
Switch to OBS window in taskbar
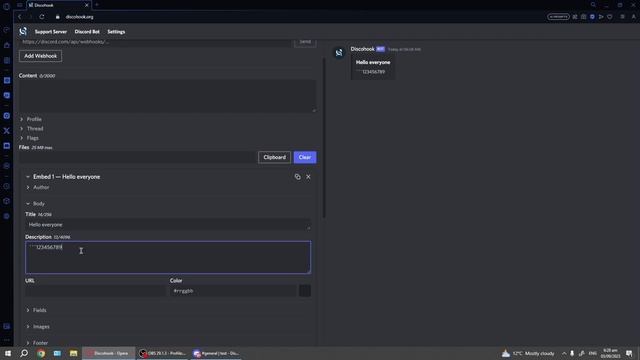162,353
